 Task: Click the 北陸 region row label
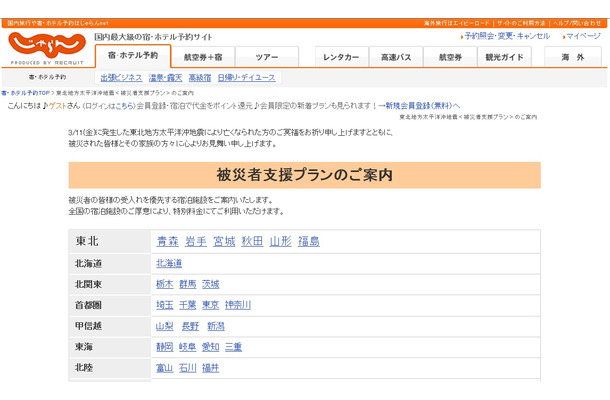click(84, 368)
